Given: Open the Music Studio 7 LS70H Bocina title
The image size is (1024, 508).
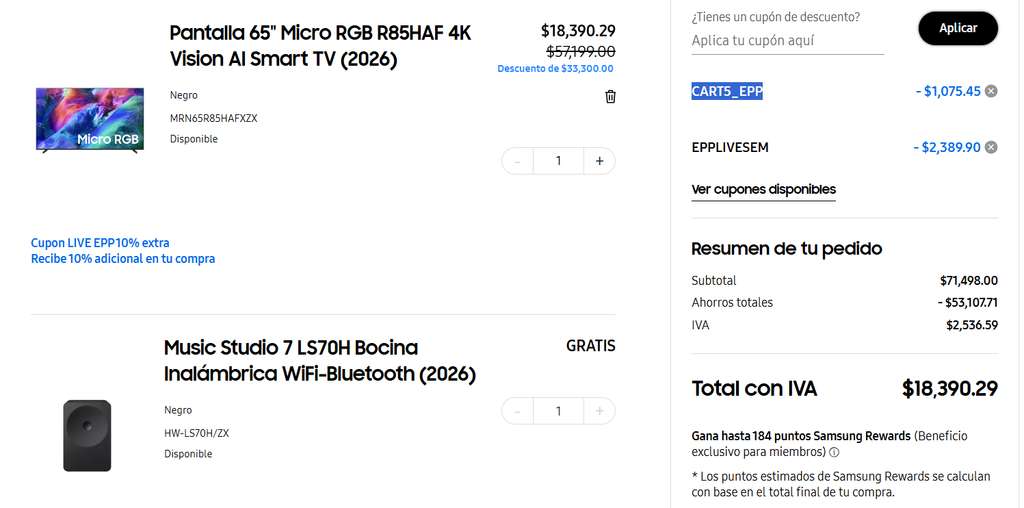Looking at the screenshot, I should point(319,360).
